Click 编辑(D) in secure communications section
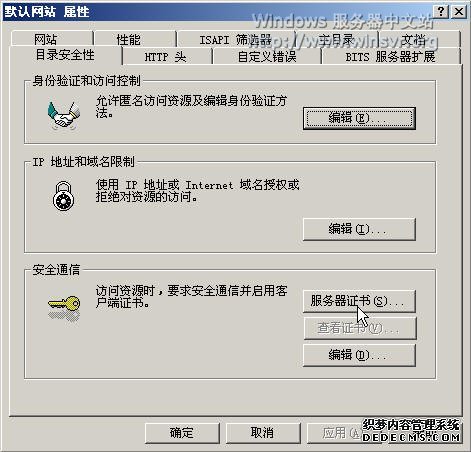This screenshot has width=471, height=452. [359, 355]
